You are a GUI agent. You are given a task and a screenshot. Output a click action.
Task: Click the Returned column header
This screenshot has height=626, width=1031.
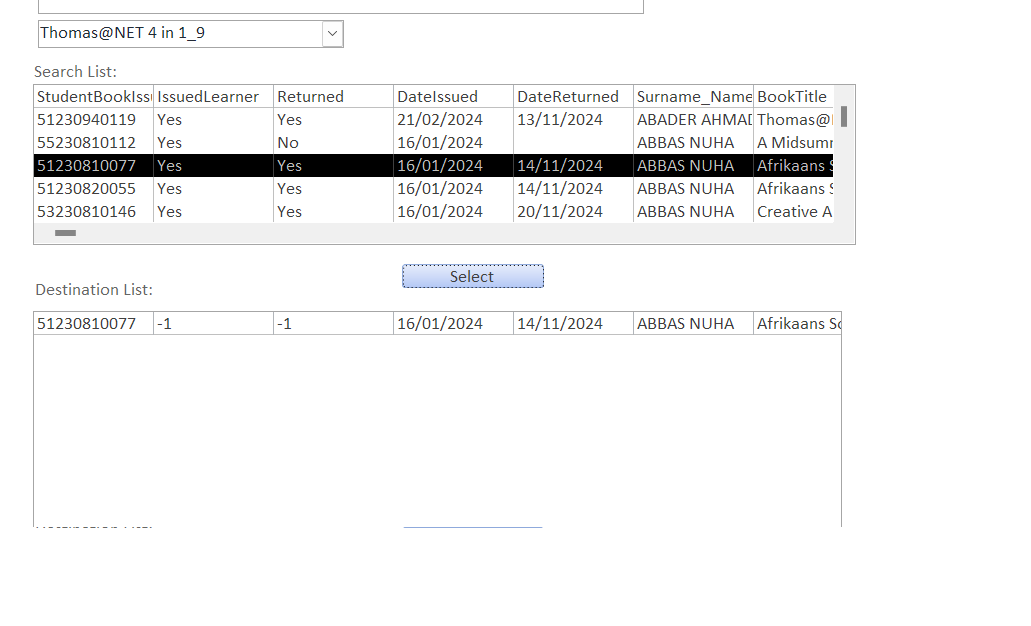[x=333, y=97]
